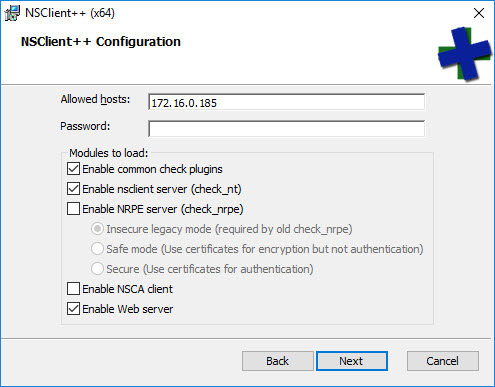Close the NSClient++ setup window
Screen dimensions: 495x387
click(479, 13)
